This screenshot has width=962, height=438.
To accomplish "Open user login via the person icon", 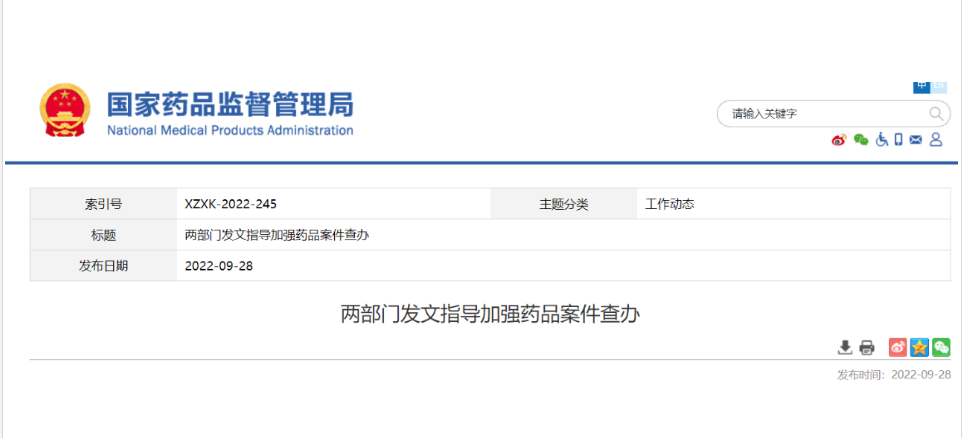I will pyautogui.click(x=936, y=140).
